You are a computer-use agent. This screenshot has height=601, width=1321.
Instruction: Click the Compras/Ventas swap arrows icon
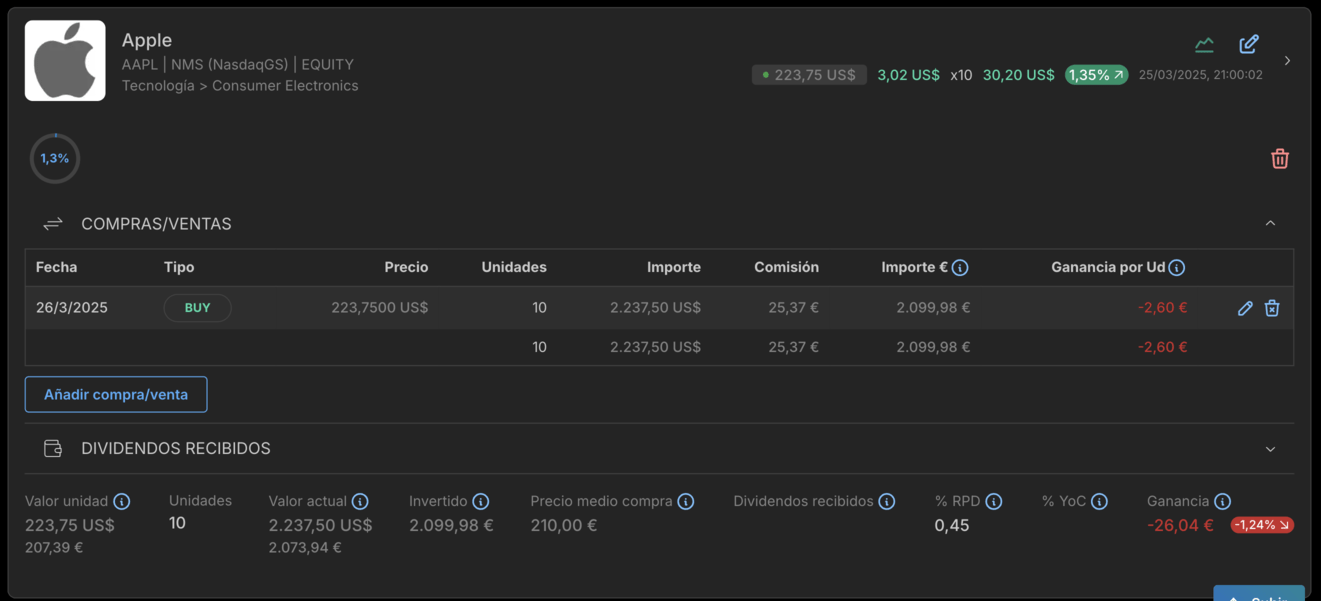[x=53, y=224]
